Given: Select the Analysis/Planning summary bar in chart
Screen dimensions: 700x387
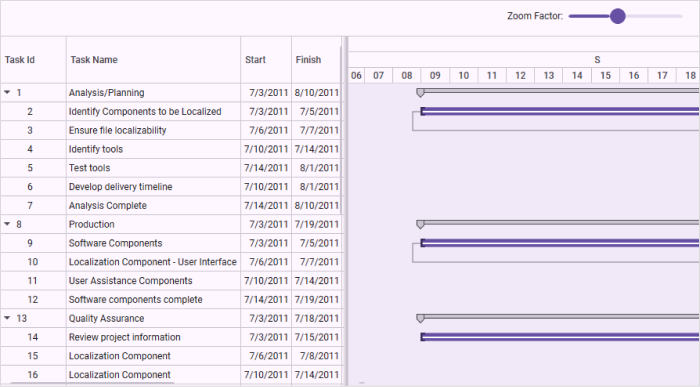Looking at the screenshot, I should click(x=558, y=91).
